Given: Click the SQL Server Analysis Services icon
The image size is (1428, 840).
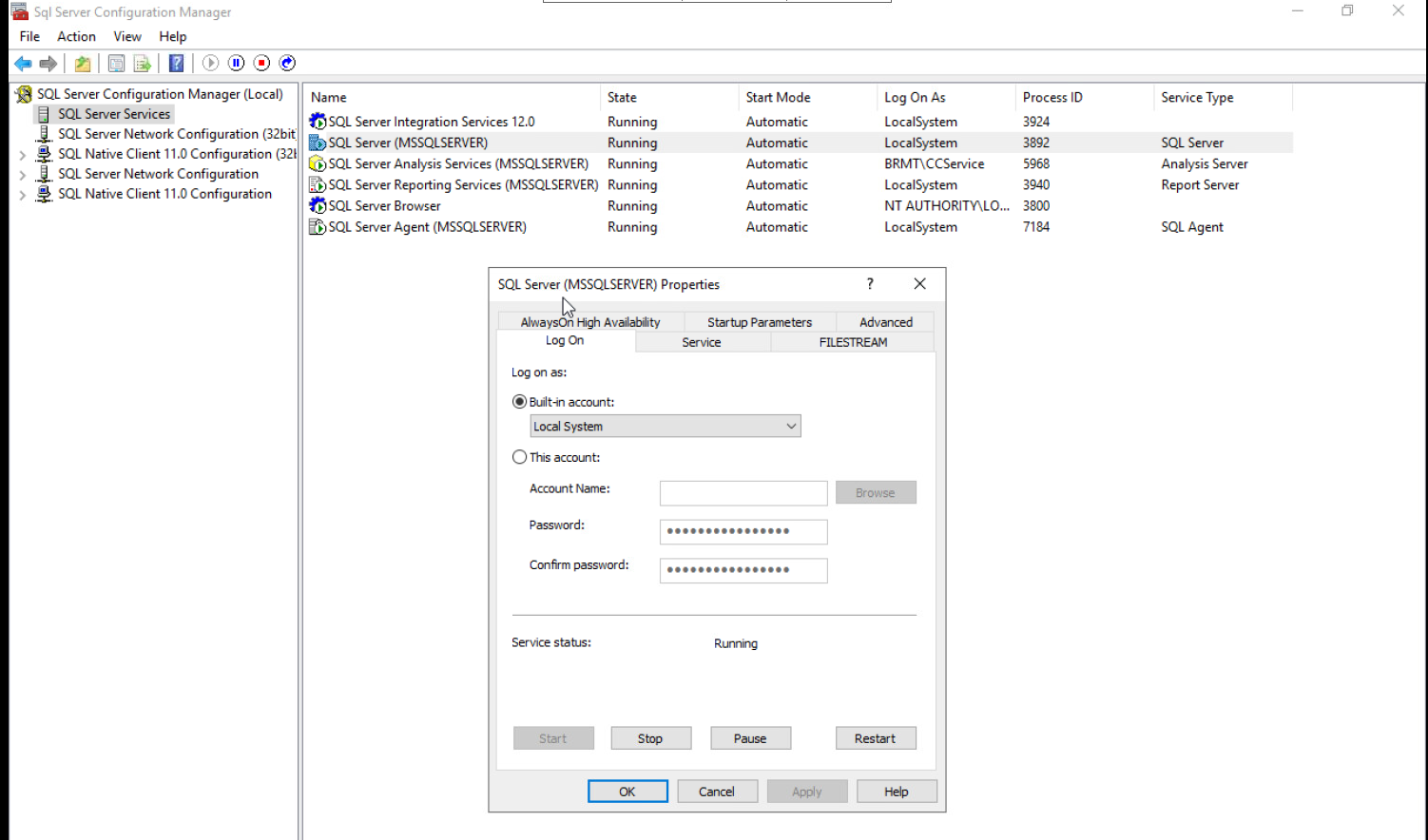Looking at the screenshot, I should [318, 163].
